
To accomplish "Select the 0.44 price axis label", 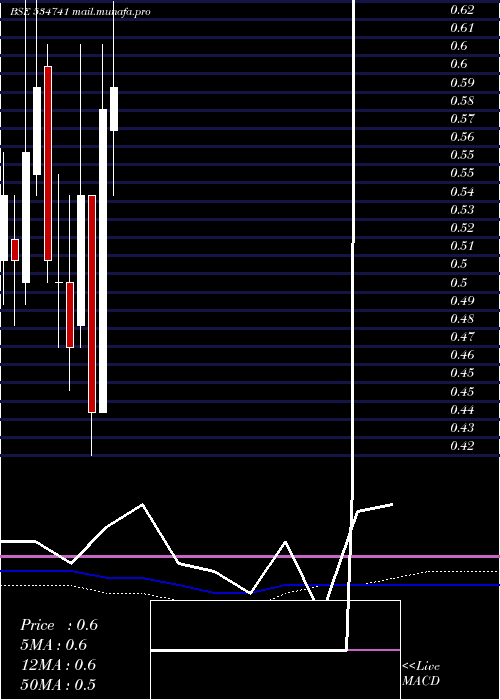I will click(x=462, y=409).
